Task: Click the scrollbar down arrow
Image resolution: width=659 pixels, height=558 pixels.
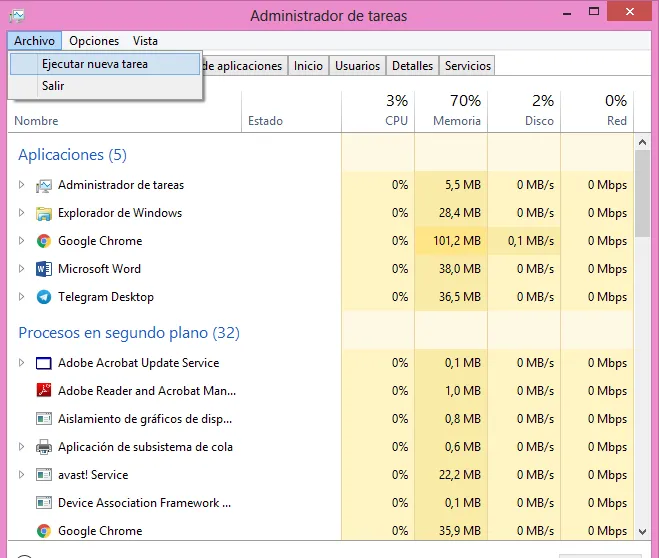Action: [x=645, y=531]
